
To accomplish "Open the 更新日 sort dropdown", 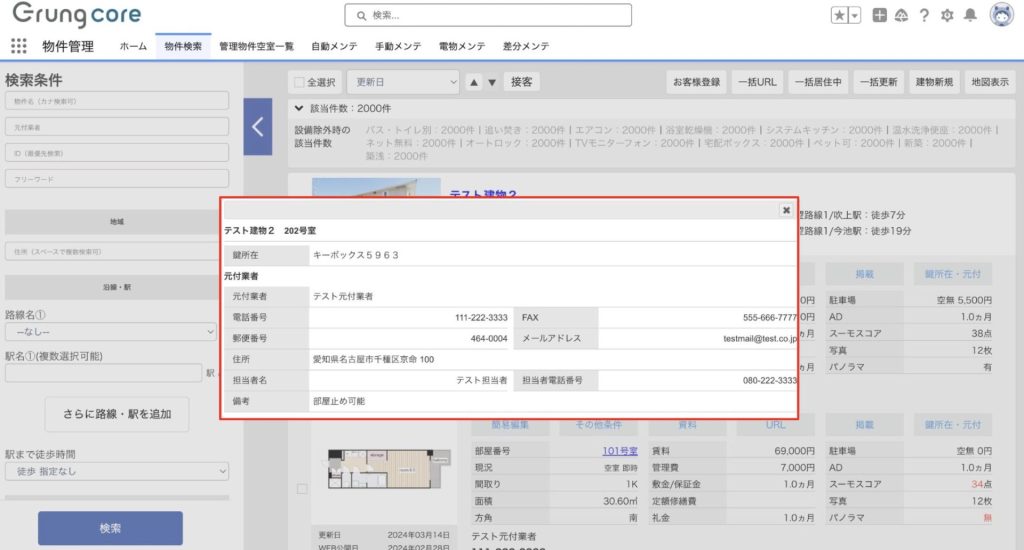I will (403, 82).
